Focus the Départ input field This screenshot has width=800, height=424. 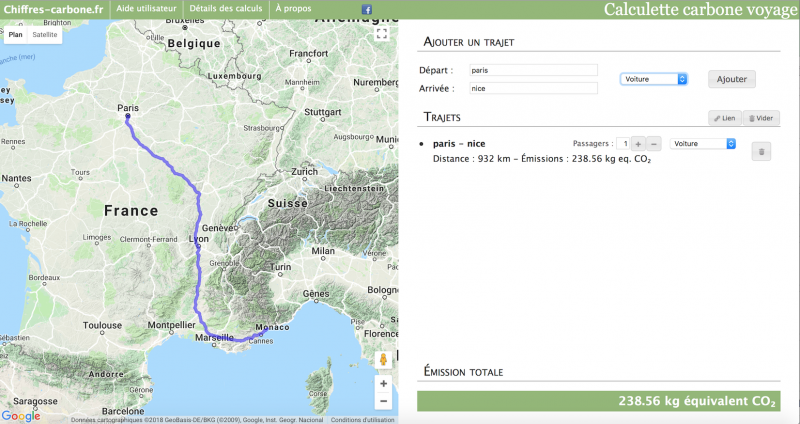[533, 70]
